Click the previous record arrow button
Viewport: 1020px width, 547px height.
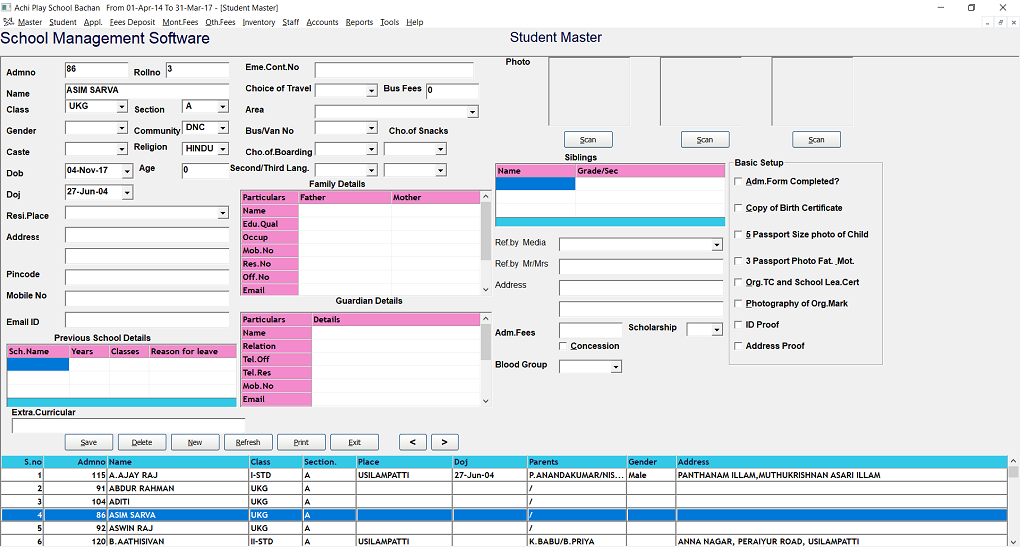pyautogui.click(x=414, y=442)
